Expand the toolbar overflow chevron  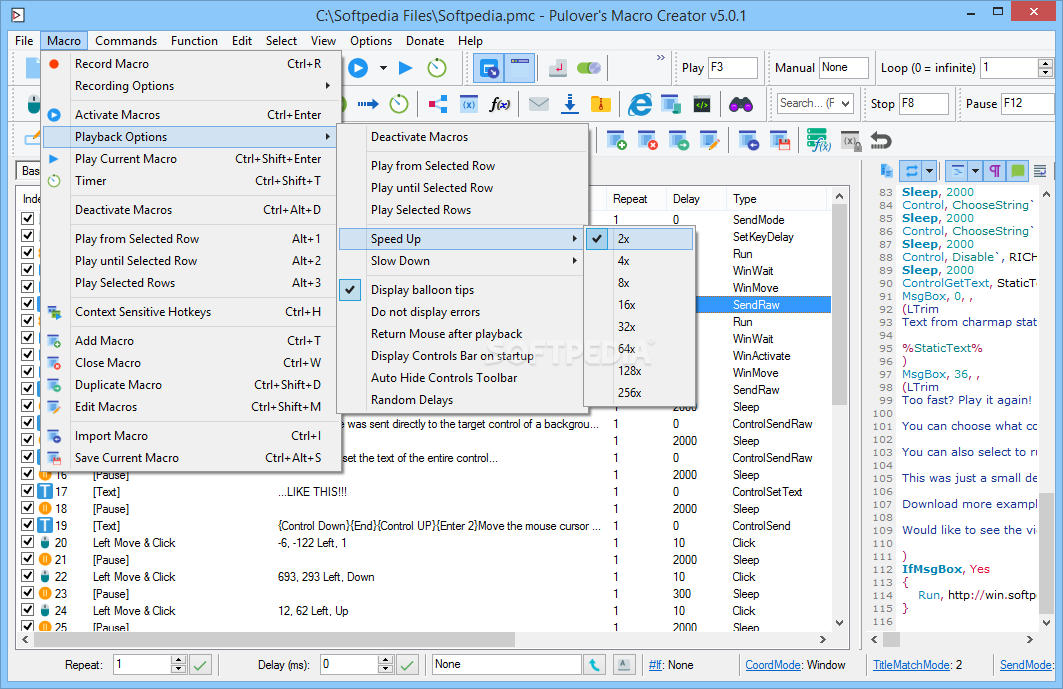pos(660,58)
